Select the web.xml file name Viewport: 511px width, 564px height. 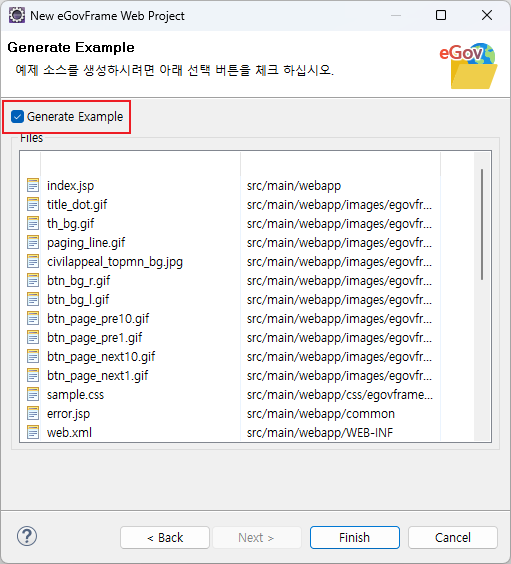pos(69,432)
